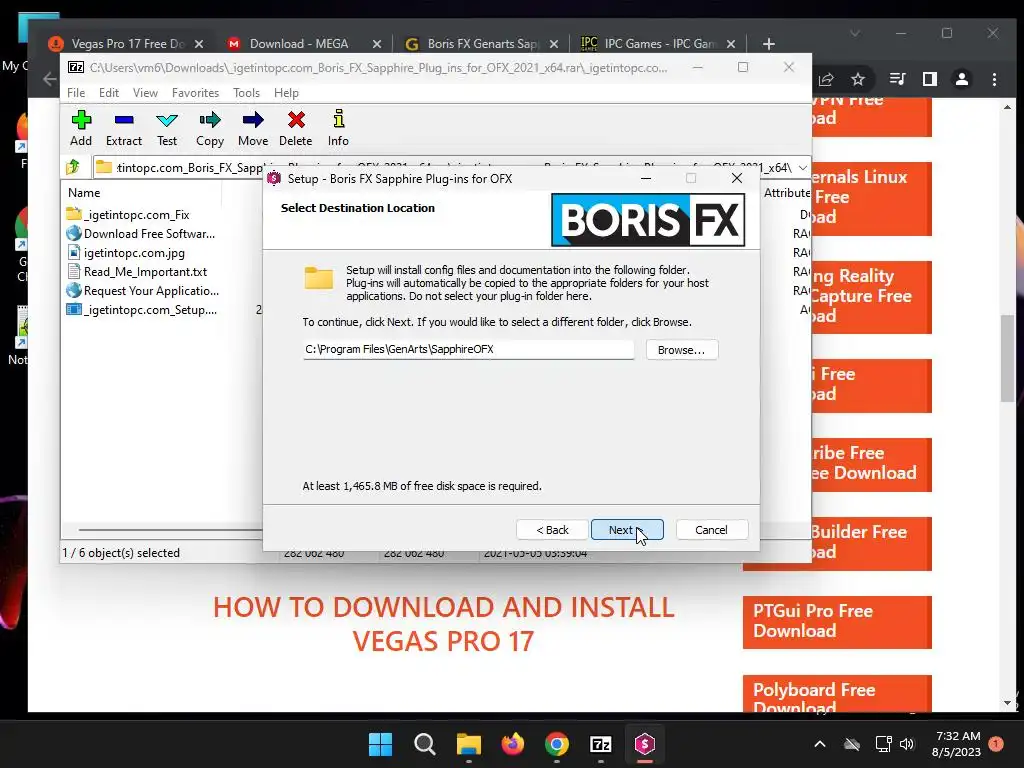The width and height of the screenshot is (1024, 768).
Task: Toggle the Chrome side panel icon
Action: coord(930,79)
